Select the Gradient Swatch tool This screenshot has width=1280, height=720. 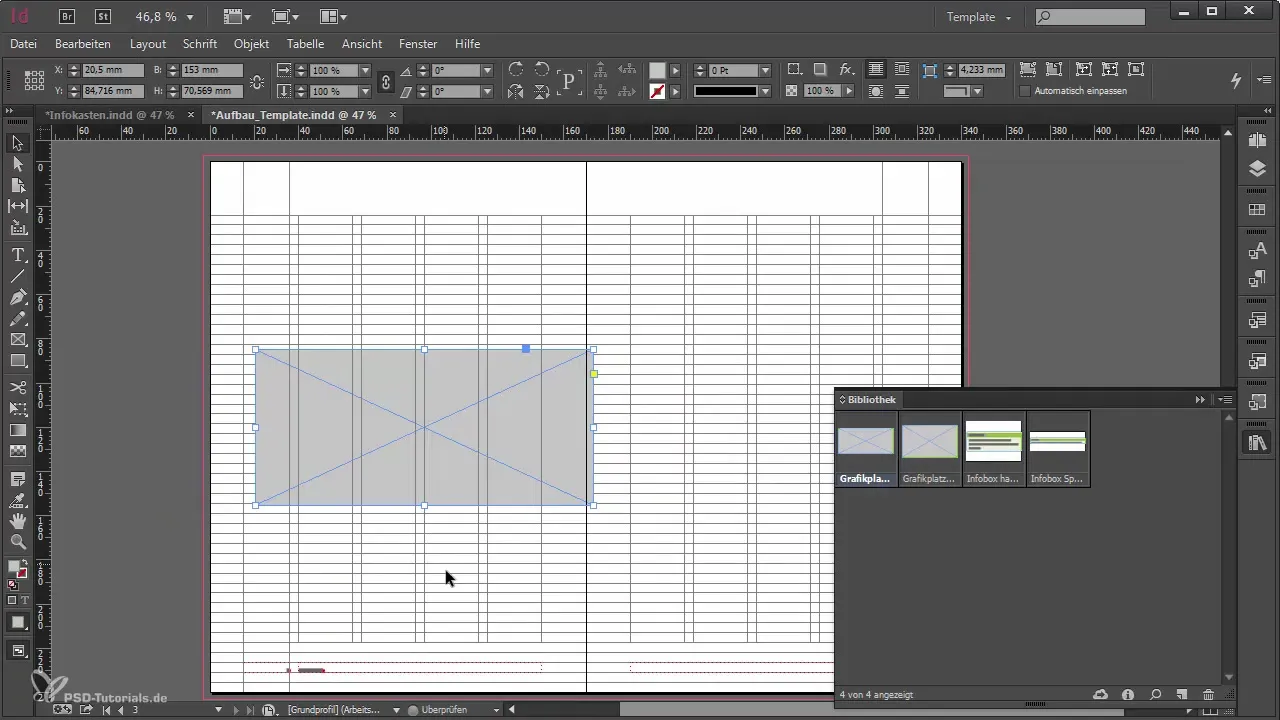17,430
